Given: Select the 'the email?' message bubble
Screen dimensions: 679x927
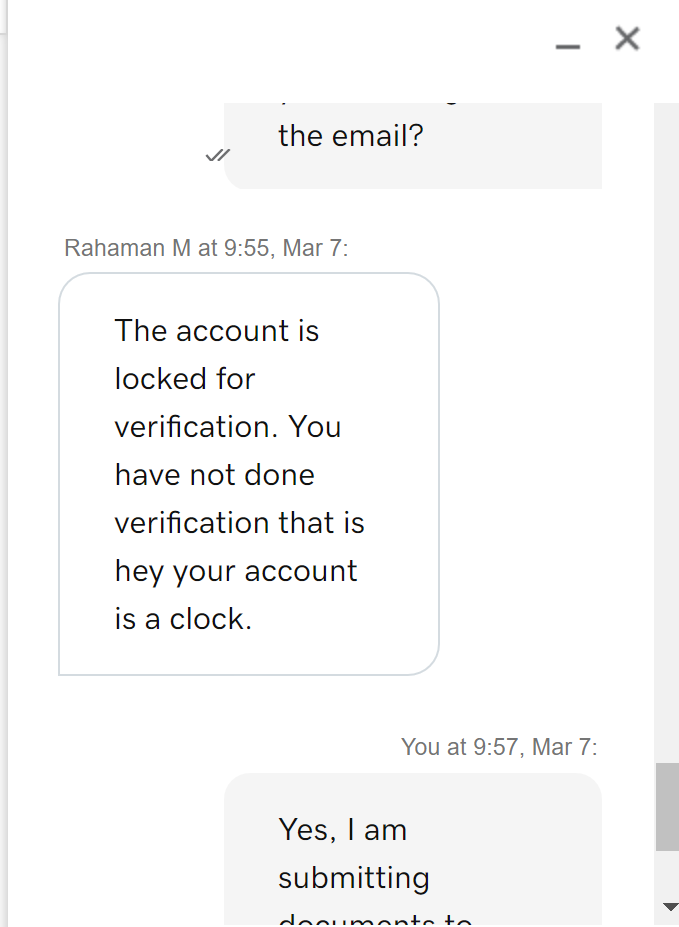Looking at the screenshot, I should 412,145.
